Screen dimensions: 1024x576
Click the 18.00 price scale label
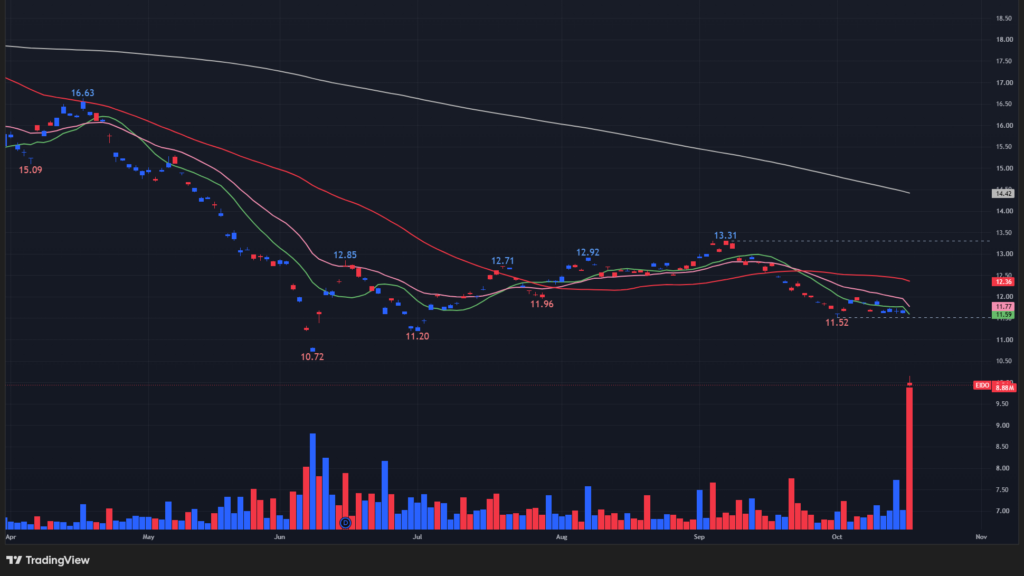[1004, 40]
